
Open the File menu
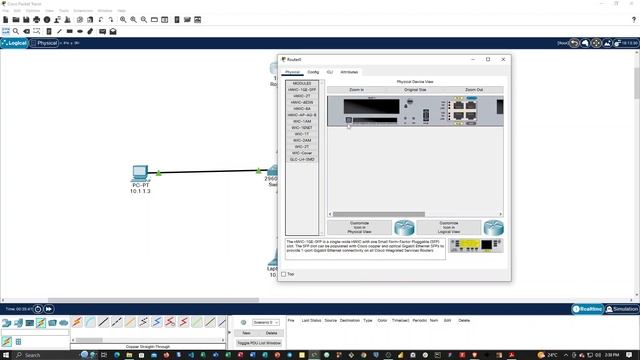point(5,11)
